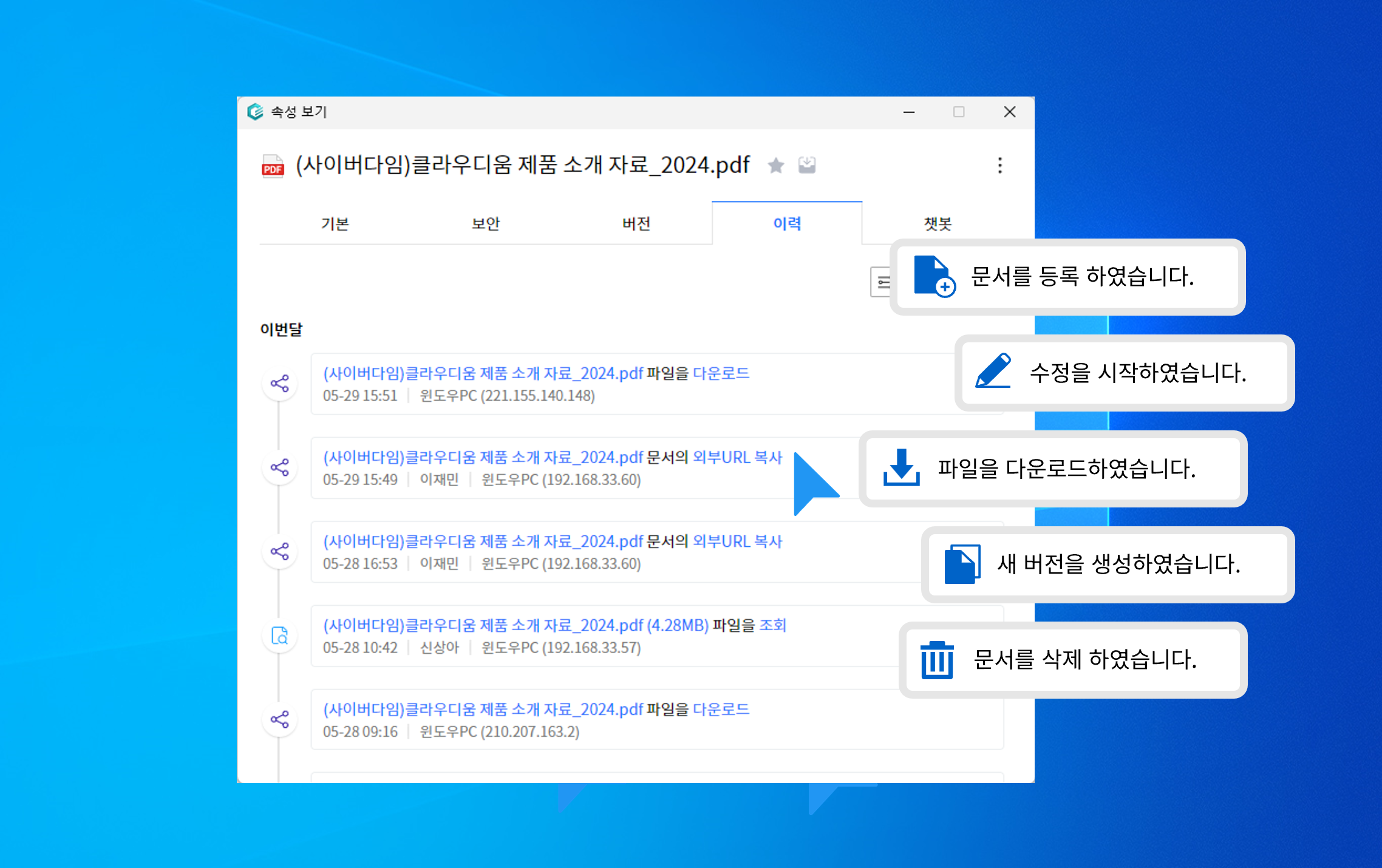
Task: Click the 파일을 다운로드하였습니다. label
Action: pos(1067,468)
